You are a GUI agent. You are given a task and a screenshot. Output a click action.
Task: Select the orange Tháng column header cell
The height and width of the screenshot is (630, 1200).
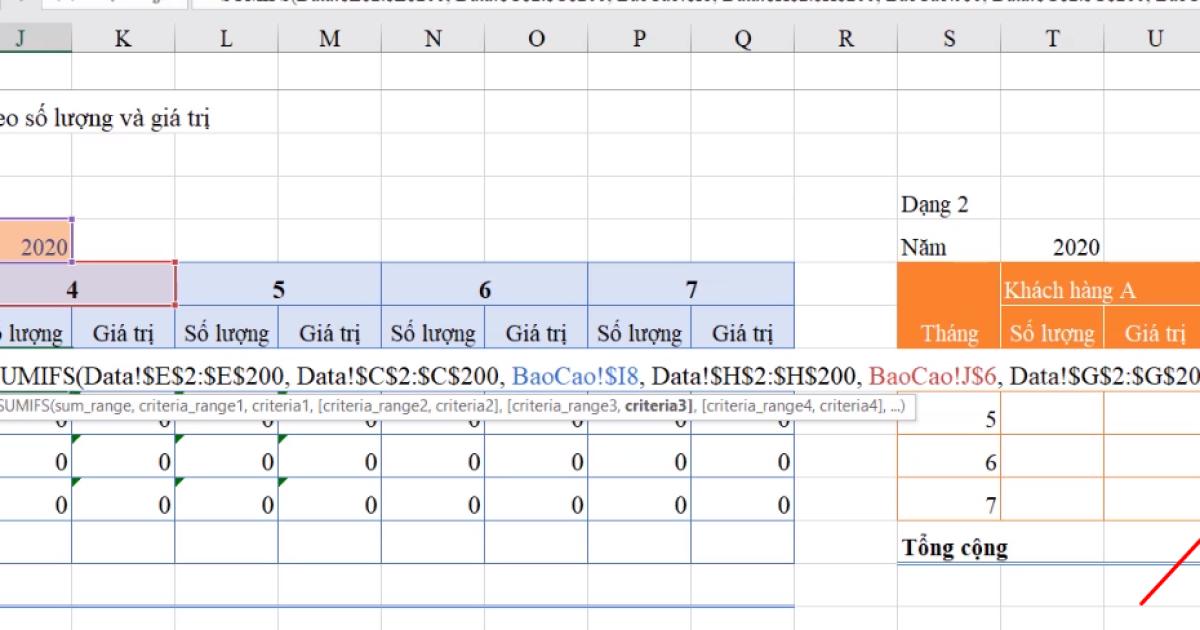tap(948, 333)
